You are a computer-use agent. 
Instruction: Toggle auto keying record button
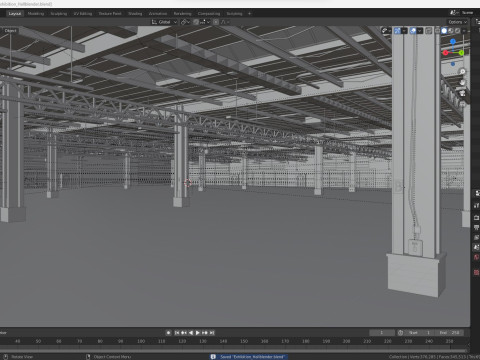coord(168,333)
